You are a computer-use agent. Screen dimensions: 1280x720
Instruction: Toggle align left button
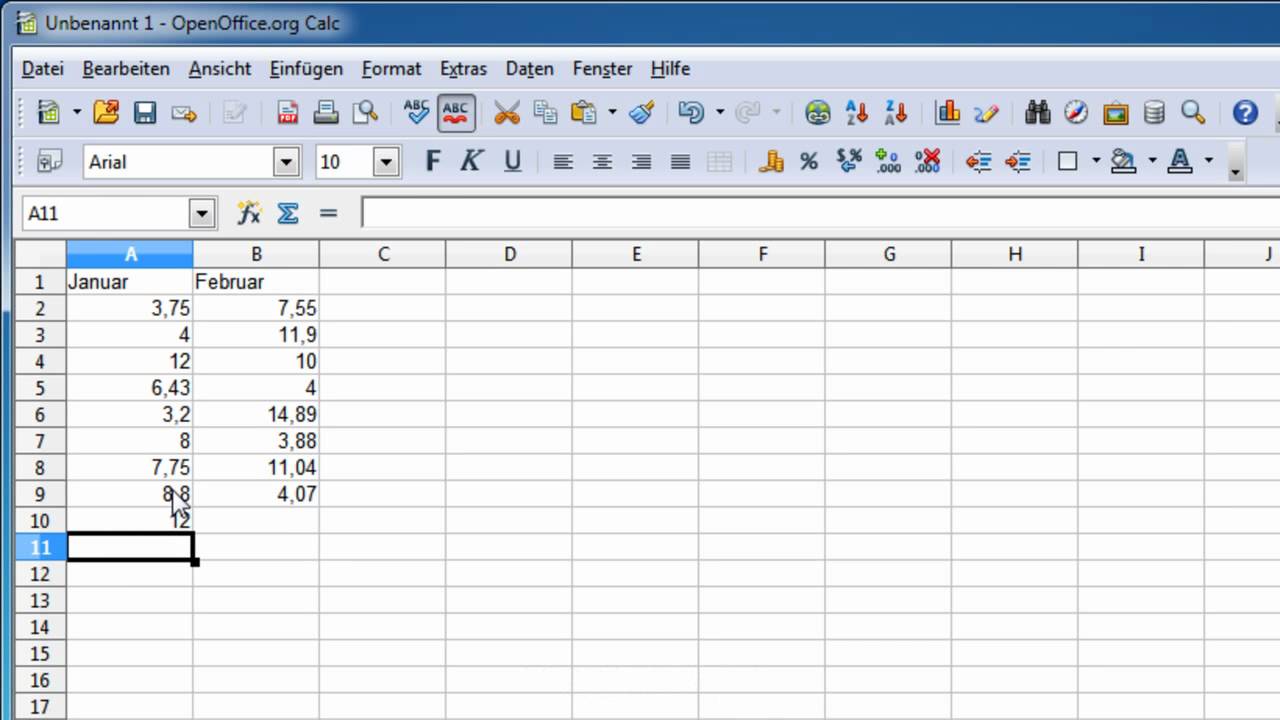pos(563,161)
